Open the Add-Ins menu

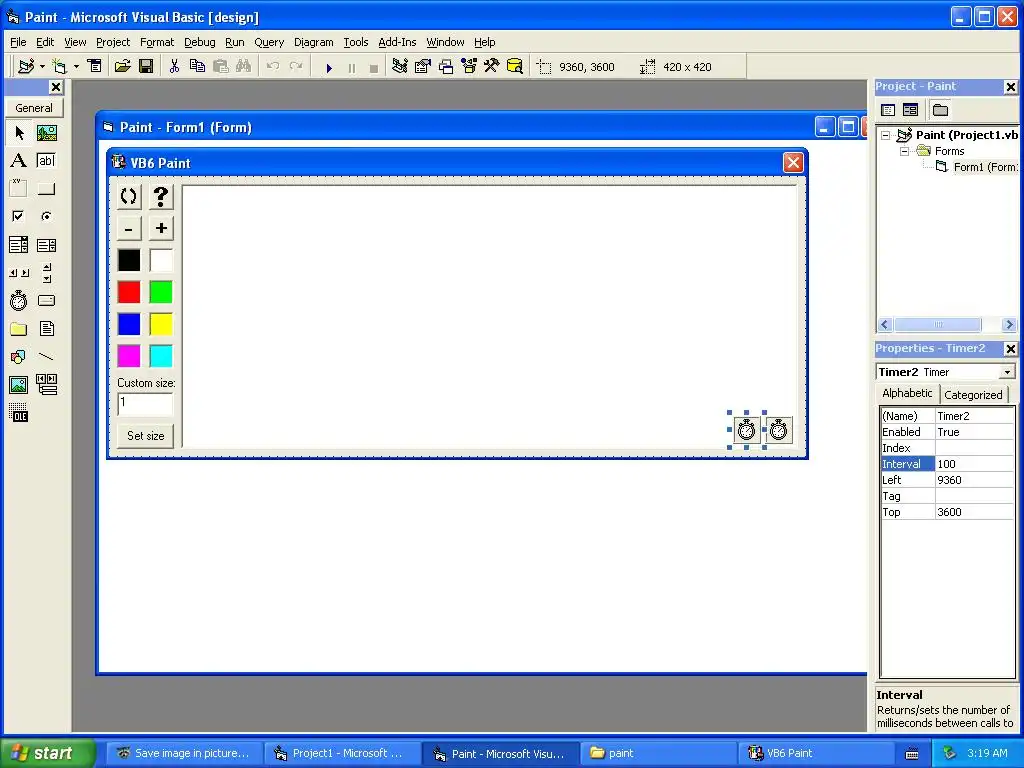tap(397, 42)
